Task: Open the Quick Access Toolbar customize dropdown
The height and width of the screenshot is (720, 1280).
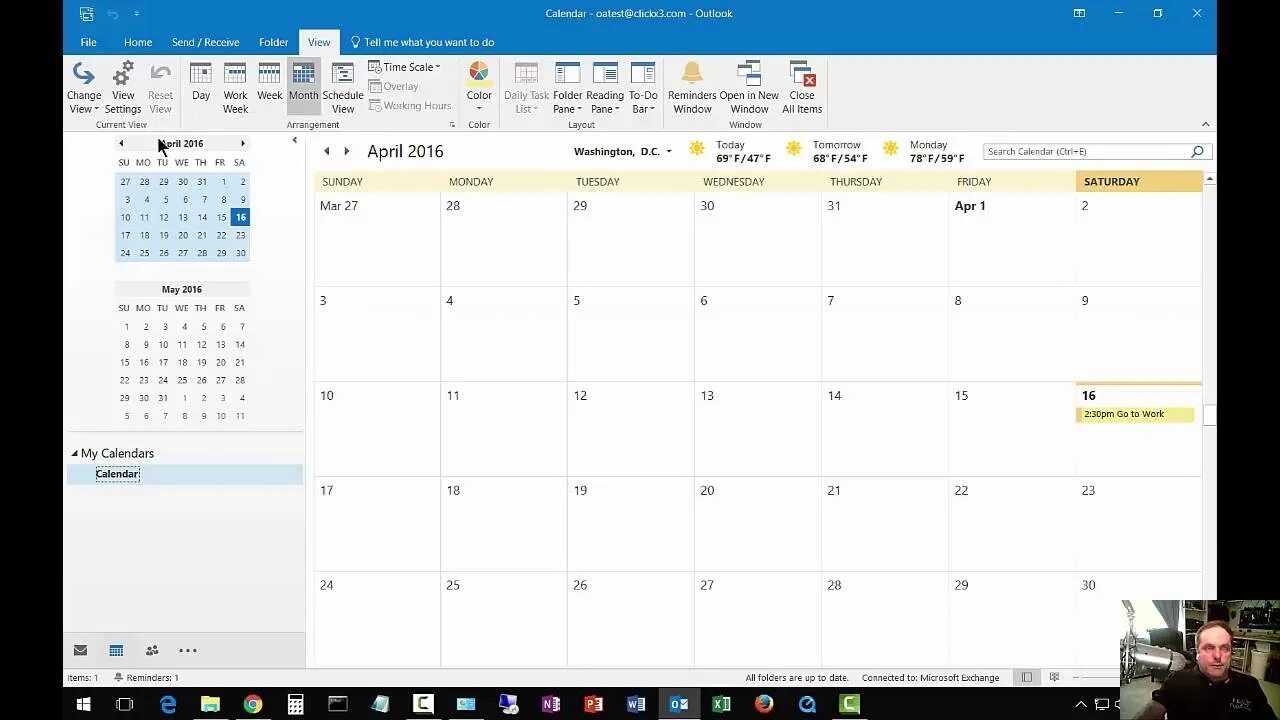Action: pos(136,14)
